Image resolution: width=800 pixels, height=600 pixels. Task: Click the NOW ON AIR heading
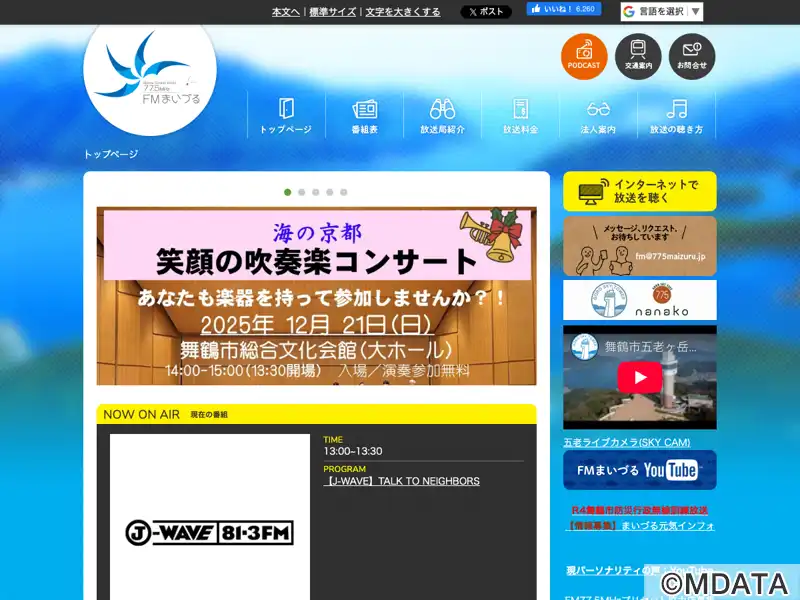coord(141,415)
